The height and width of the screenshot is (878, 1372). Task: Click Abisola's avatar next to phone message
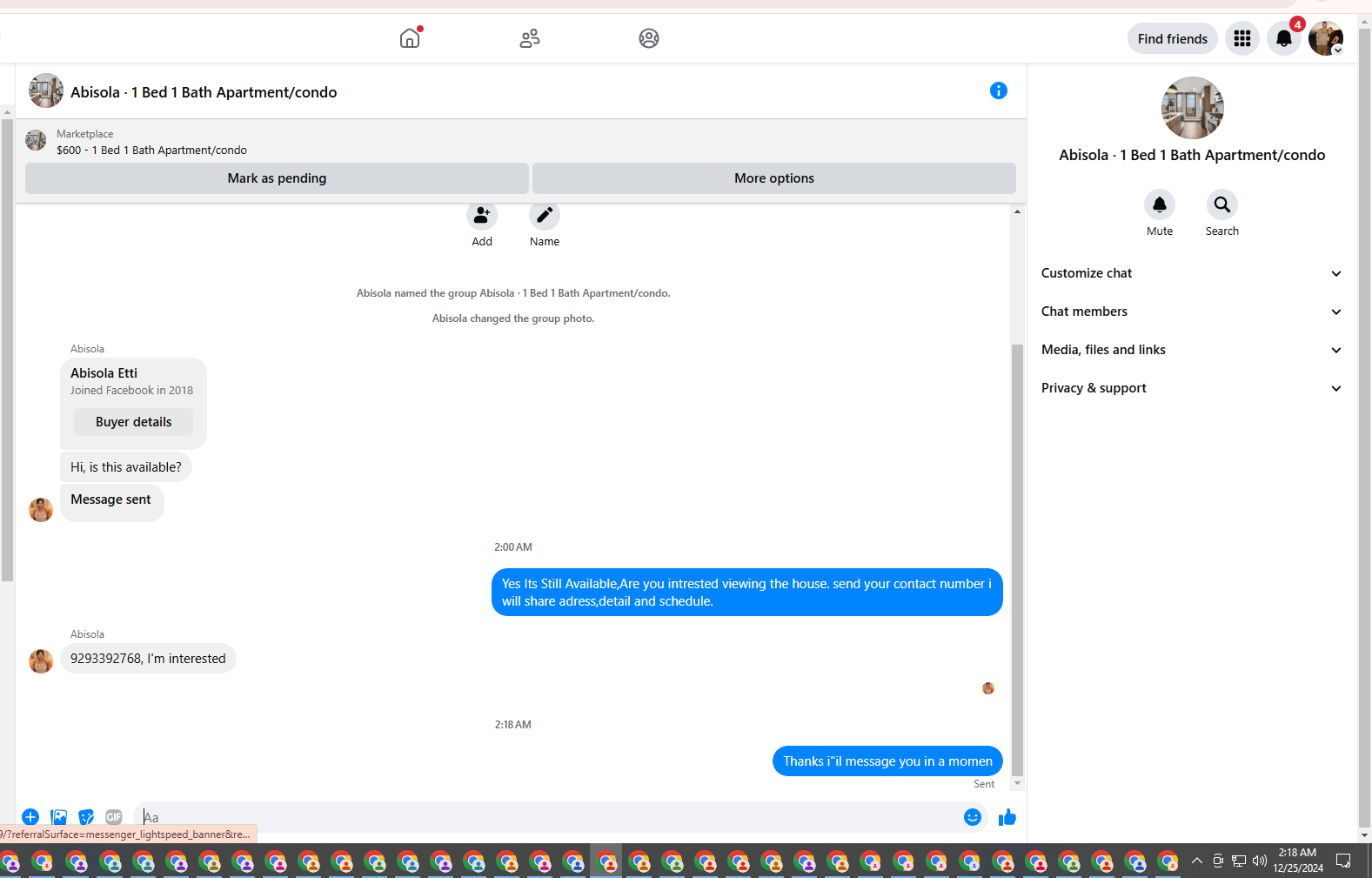(x=41, y=661)
